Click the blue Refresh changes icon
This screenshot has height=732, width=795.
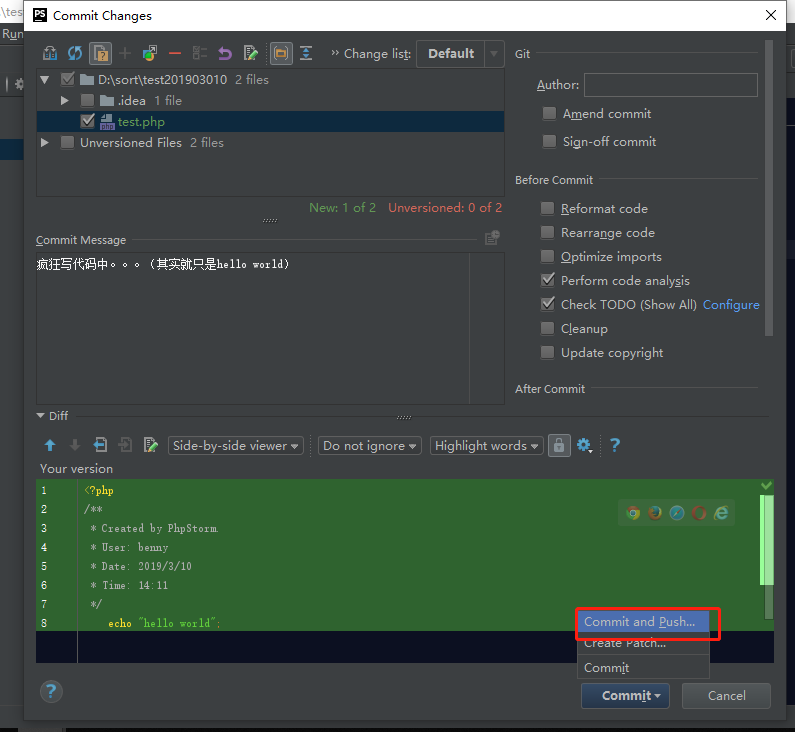tap(75, 53)
